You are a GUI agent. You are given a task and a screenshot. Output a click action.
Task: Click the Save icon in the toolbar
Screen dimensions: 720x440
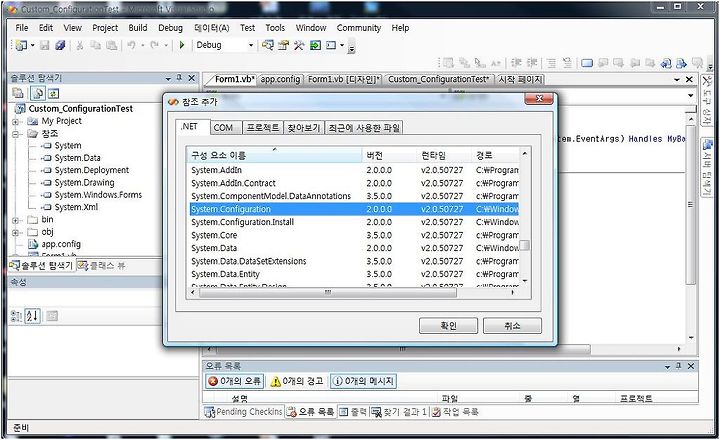coord(45,45)
